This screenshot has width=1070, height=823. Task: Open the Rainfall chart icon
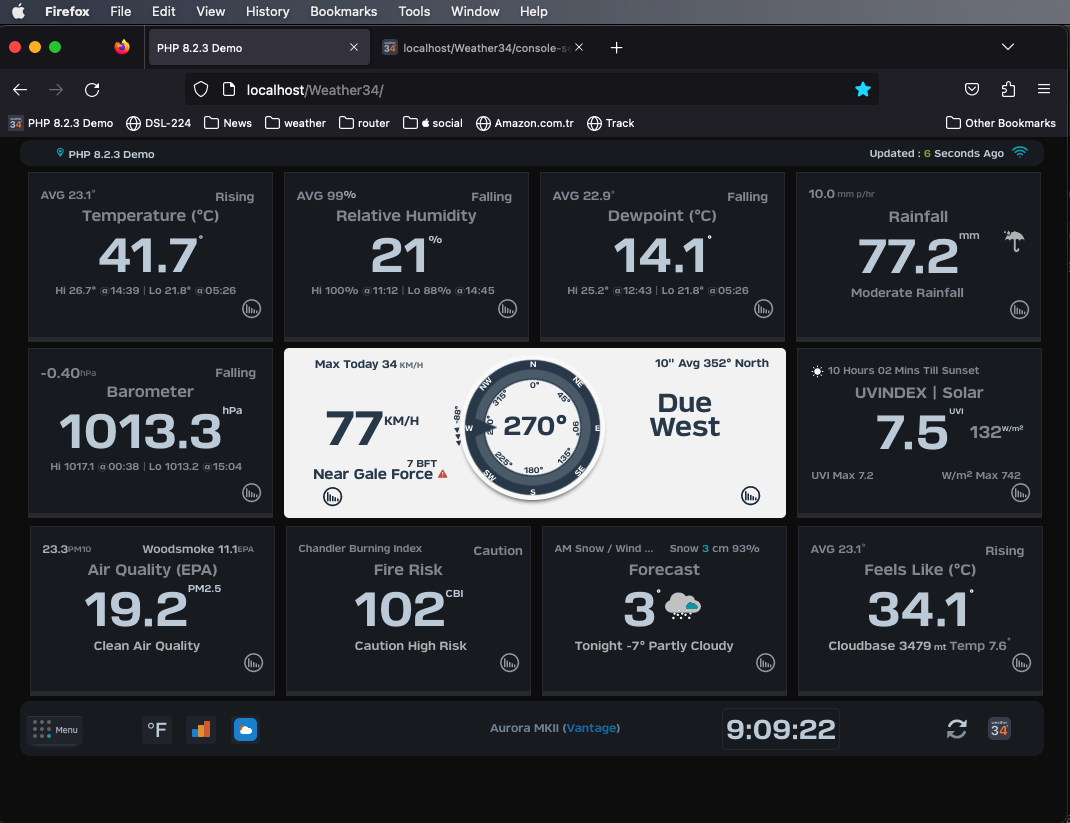1020,310
